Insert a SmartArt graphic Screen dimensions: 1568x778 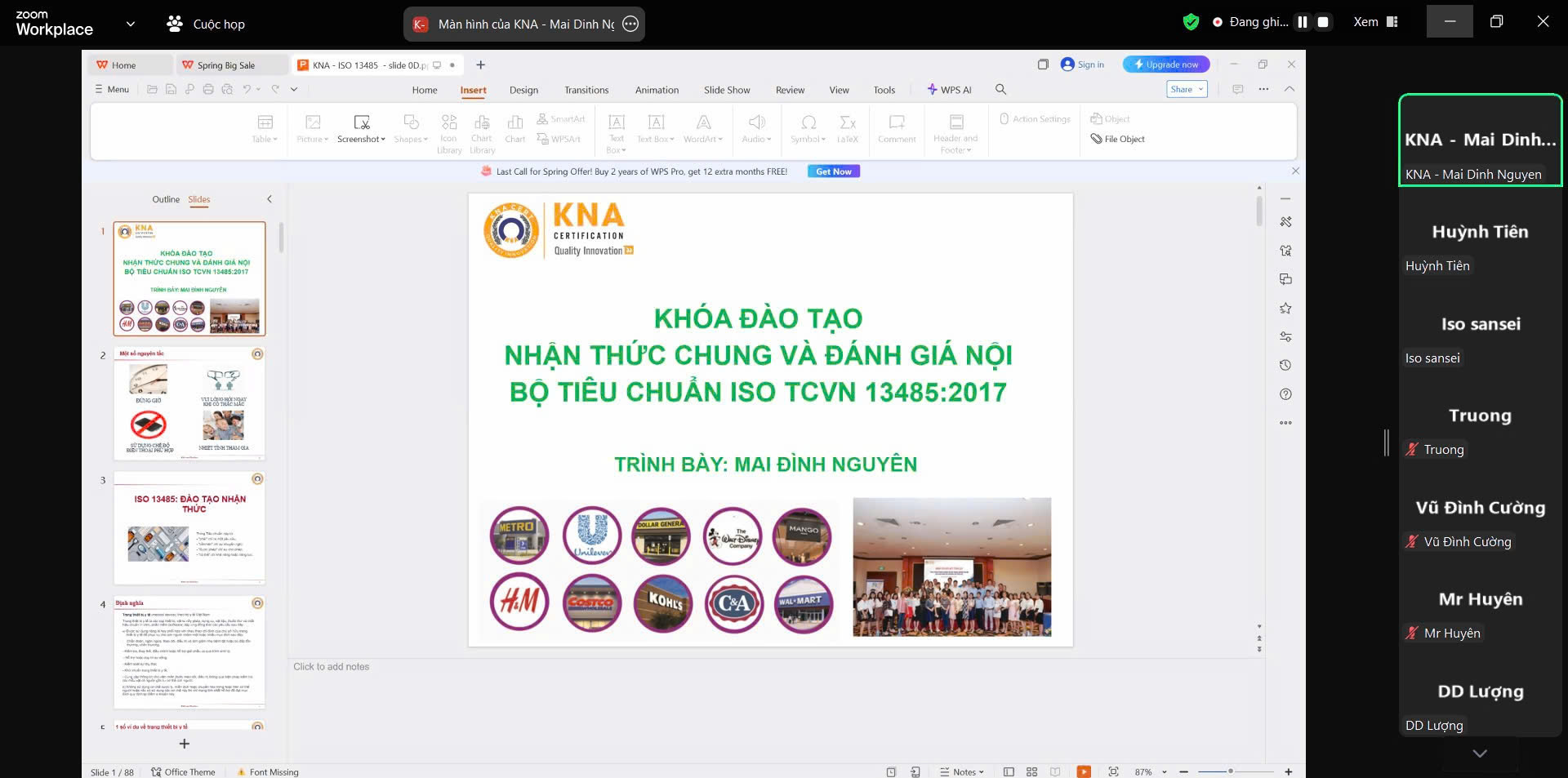point(561,119)
